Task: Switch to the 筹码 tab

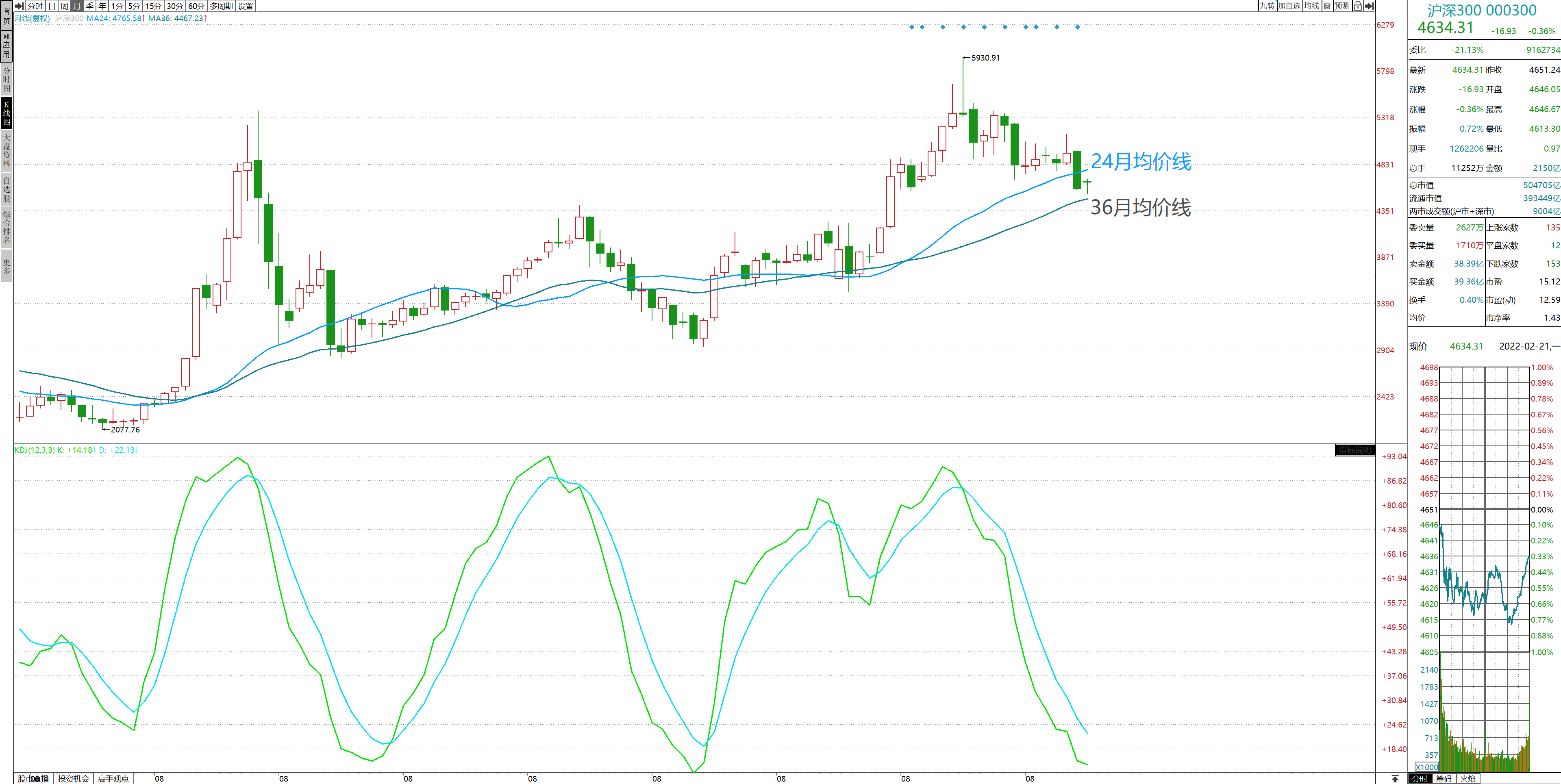Action: (x=1444, y=779)
